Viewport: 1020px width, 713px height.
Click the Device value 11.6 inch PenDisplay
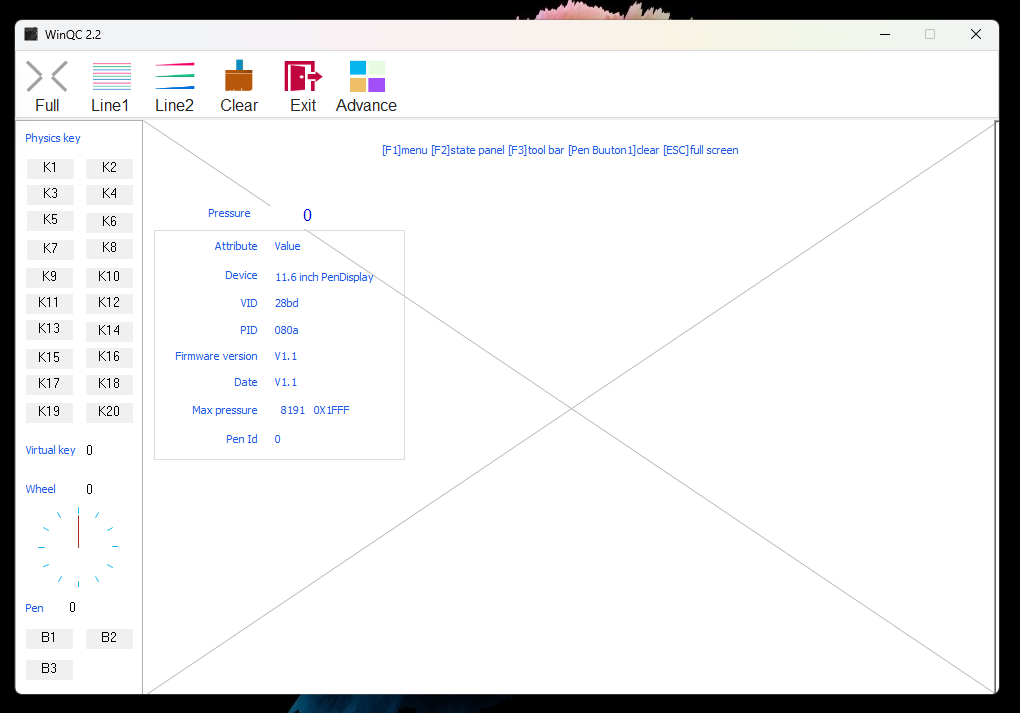click(324, 277)
